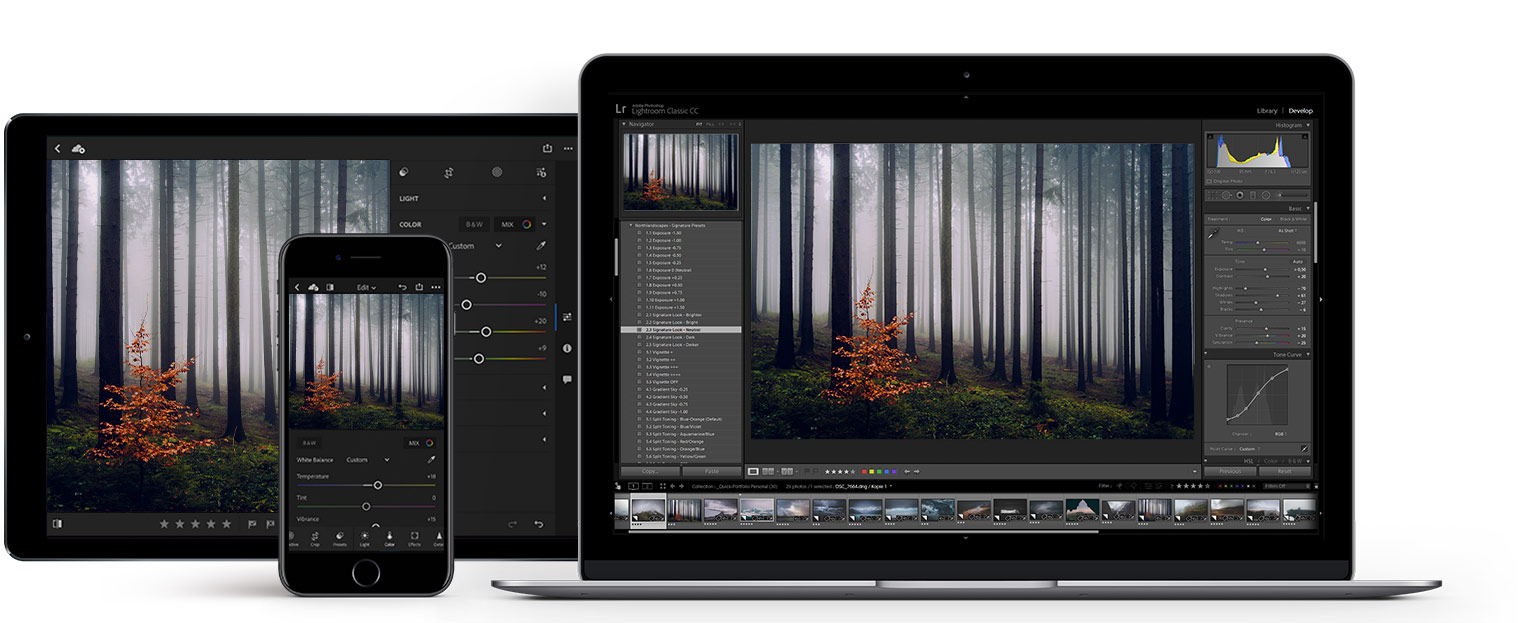Enable B&W mode in phone color panel
1520x623 pixels.
pos(309,443)
